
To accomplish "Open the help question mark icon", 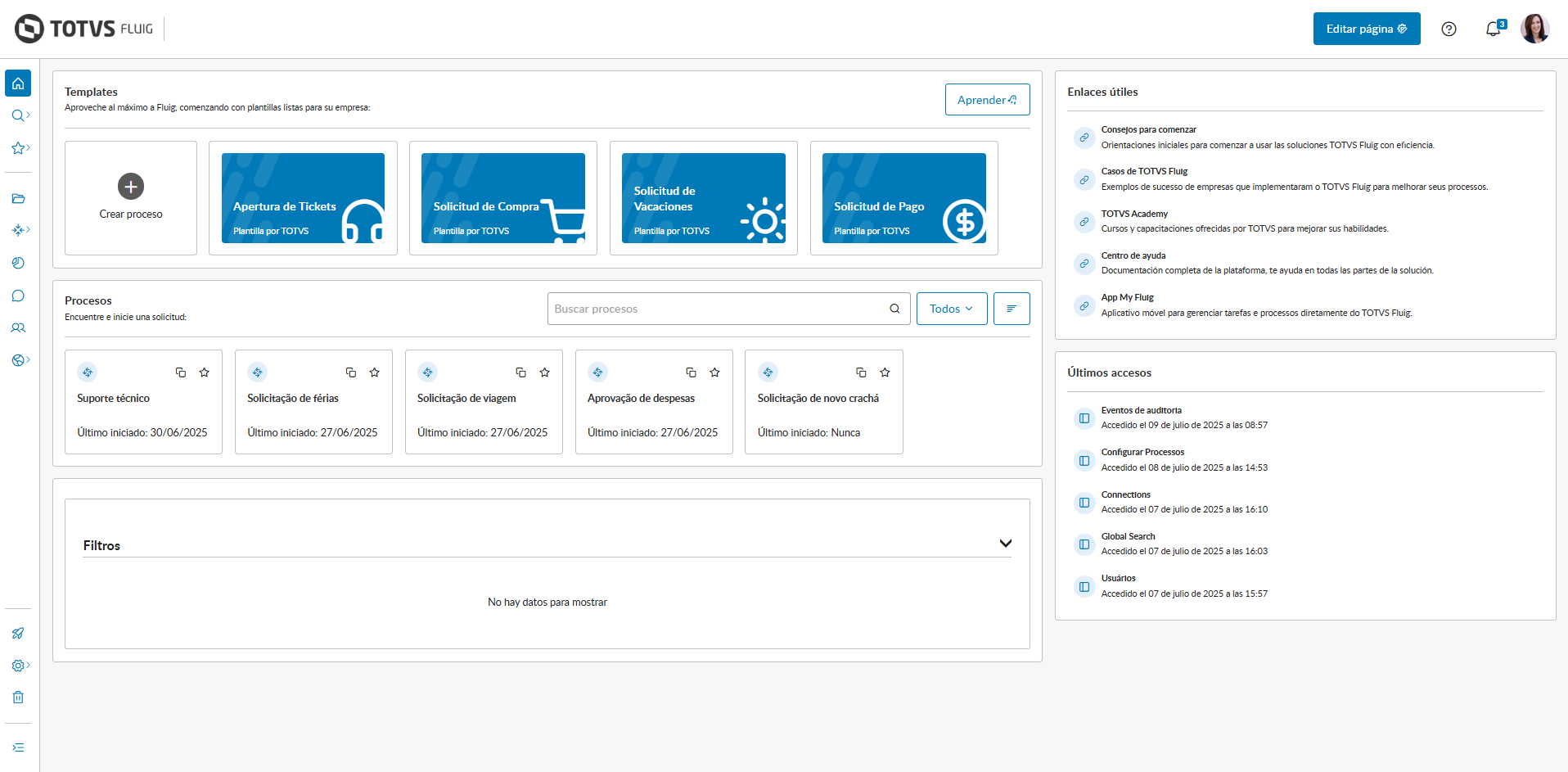I will point(1449,29).
